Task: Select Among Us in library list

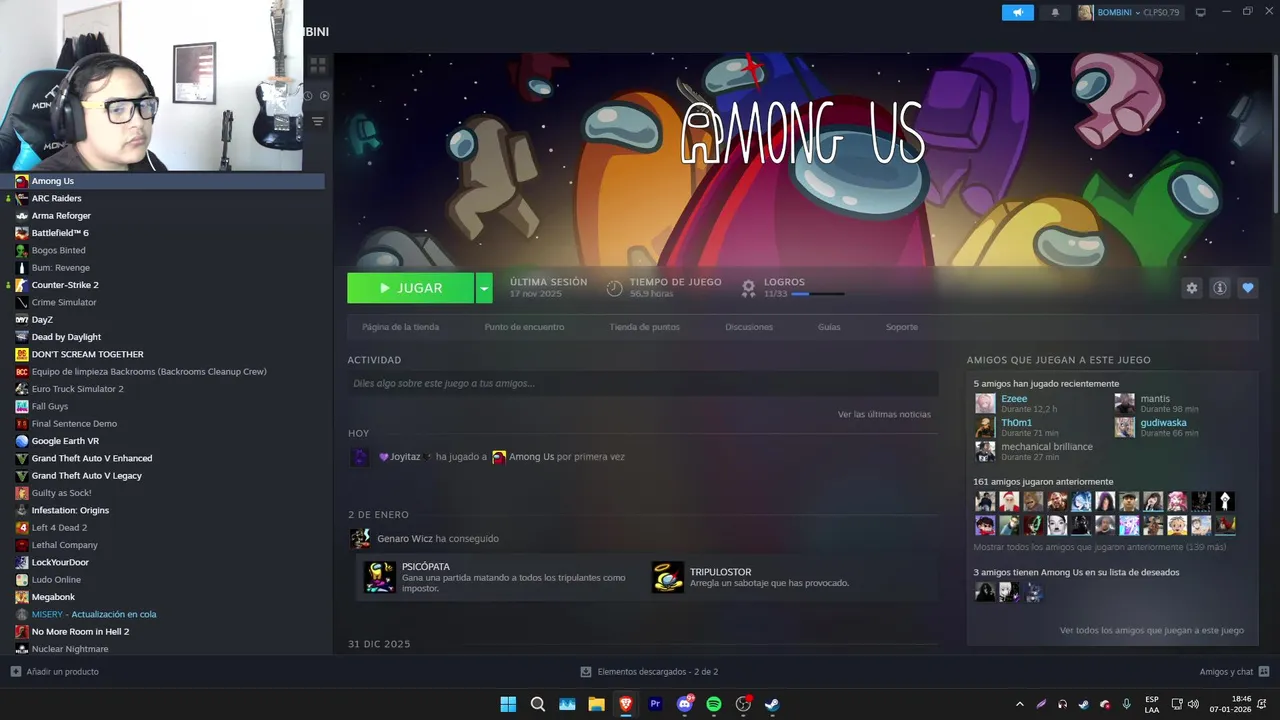Action: pos(162,181)
